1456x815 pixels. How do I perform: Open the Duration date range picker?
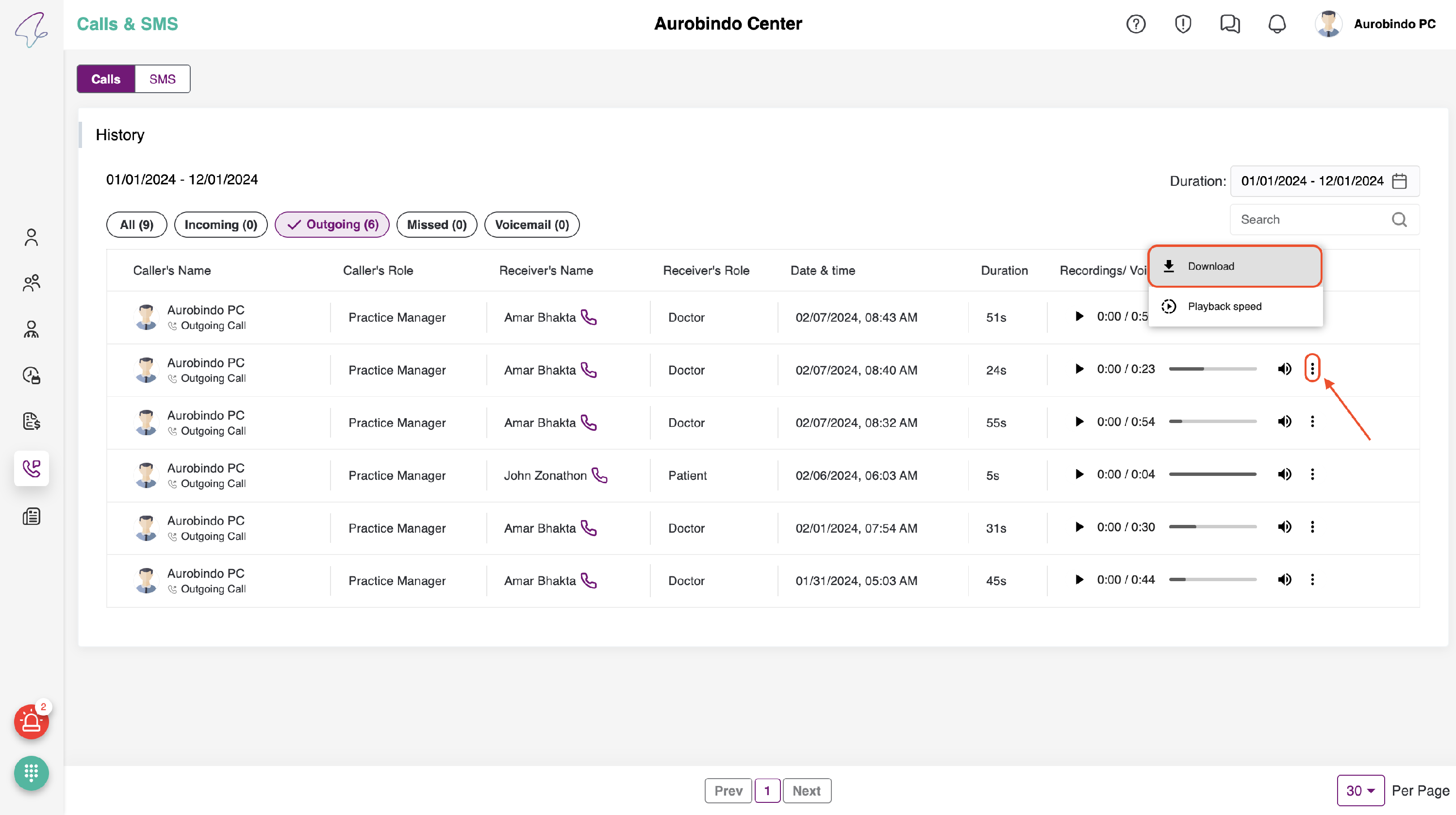[x=1324, y=181]
